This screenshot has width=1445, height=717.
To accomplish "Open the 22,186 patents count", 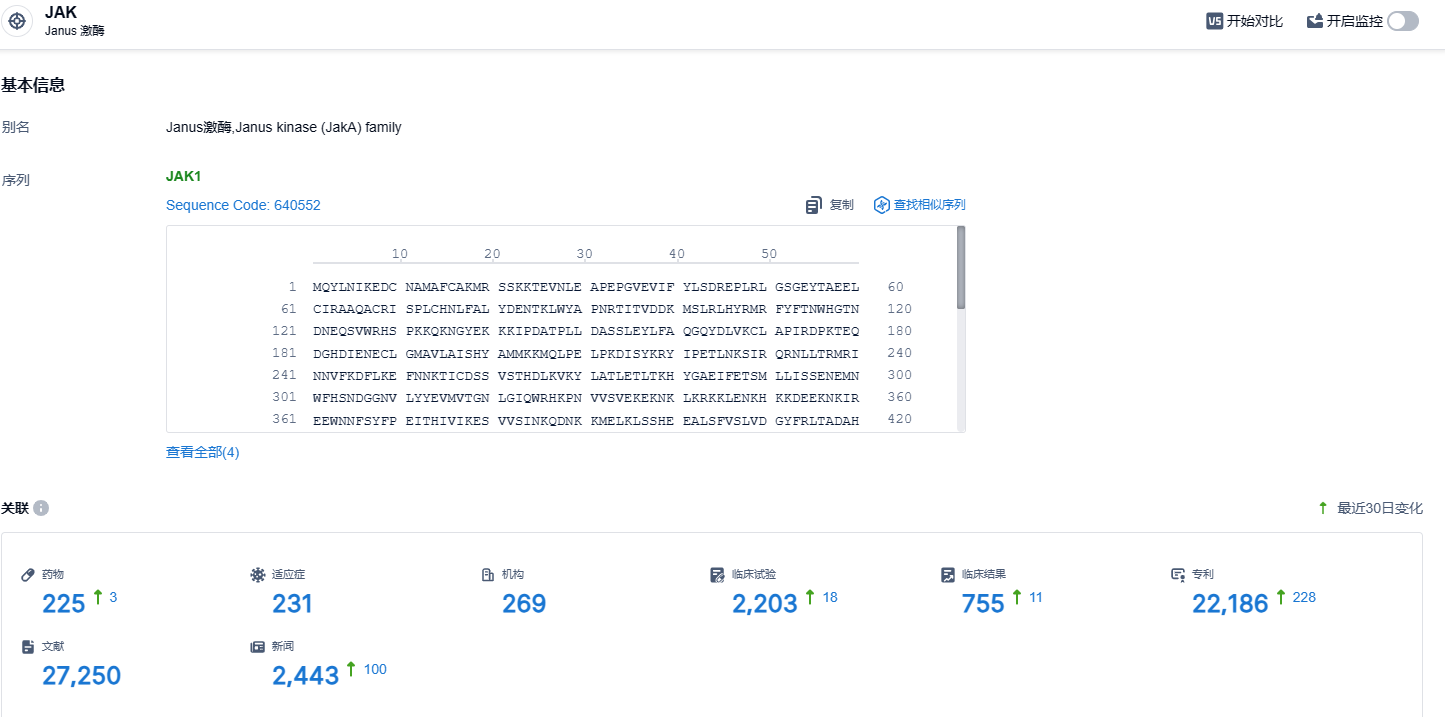I will click(1229, 603).
